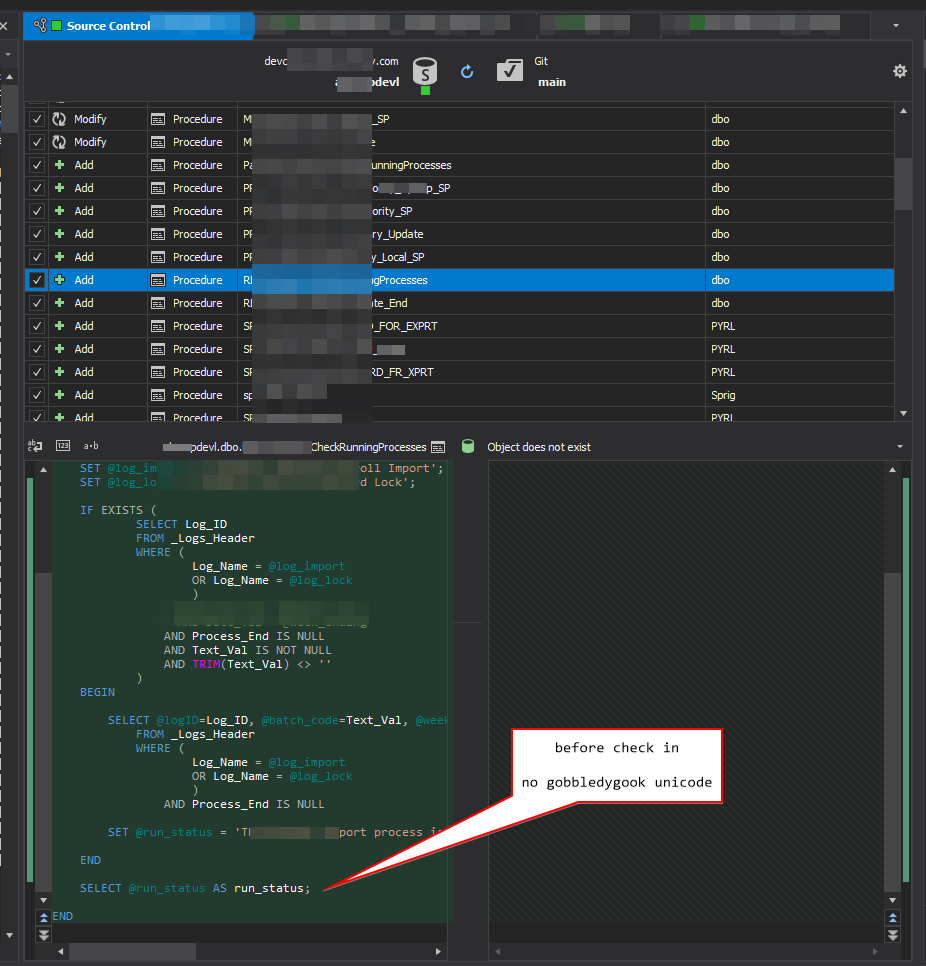926x966 pixels.
Task: Jump to previous difference in left code pane
Action: pyautogui.click(x=44, y=917)
